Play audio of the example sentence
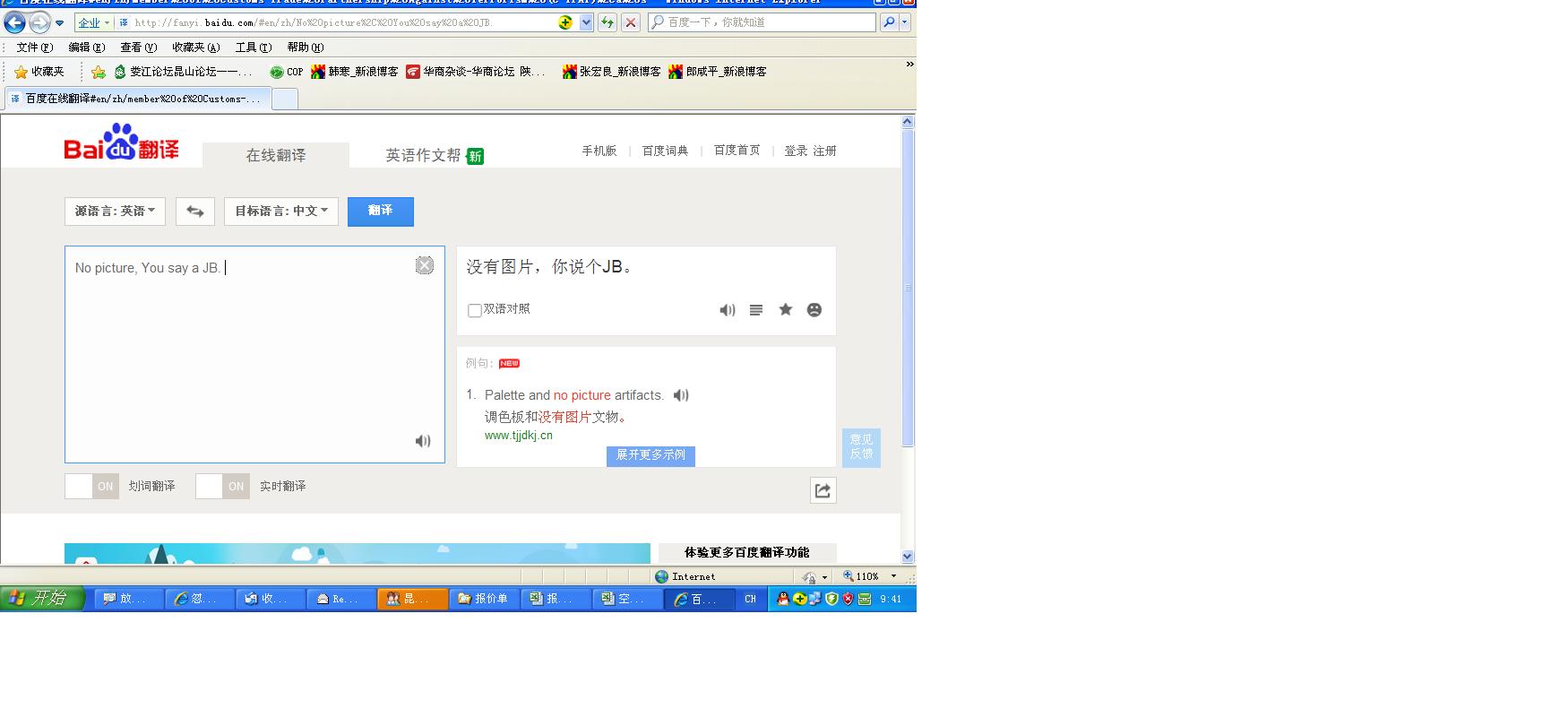Screen dimensions: 1568x726 (x=681, y=395)
